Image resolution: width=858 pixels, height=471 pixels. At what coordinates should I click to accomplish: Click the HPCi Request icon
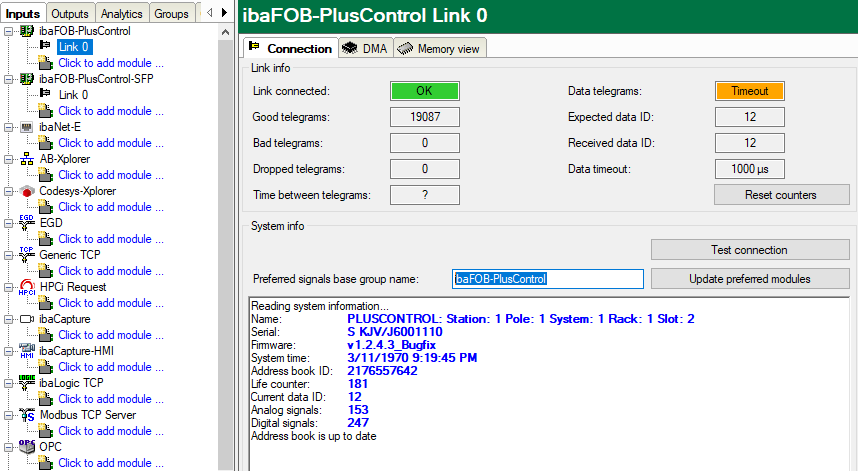click(27, 287)
